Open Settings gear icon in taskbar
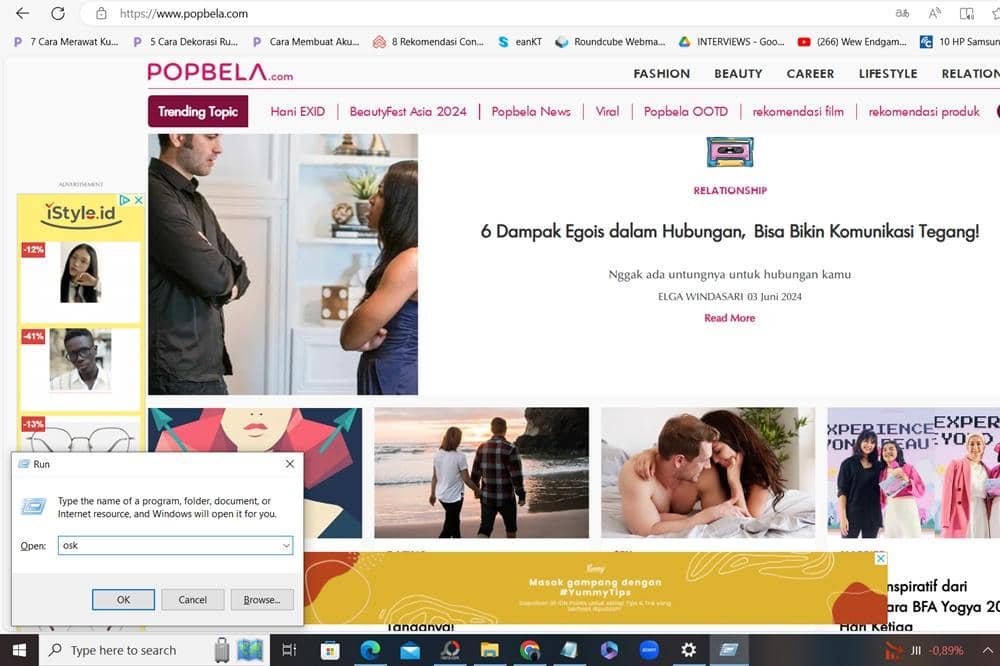 click(688, 650)
